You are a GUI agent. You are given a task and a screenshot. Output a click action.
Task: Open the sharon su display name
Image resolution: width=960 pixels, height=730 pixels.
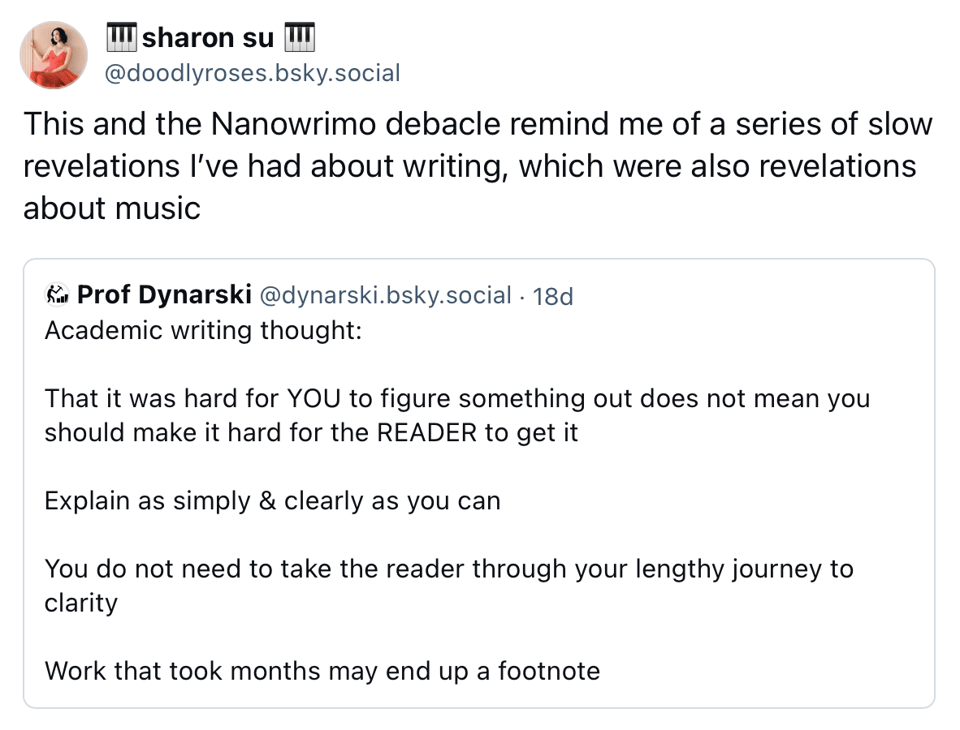tap(209, 38)
